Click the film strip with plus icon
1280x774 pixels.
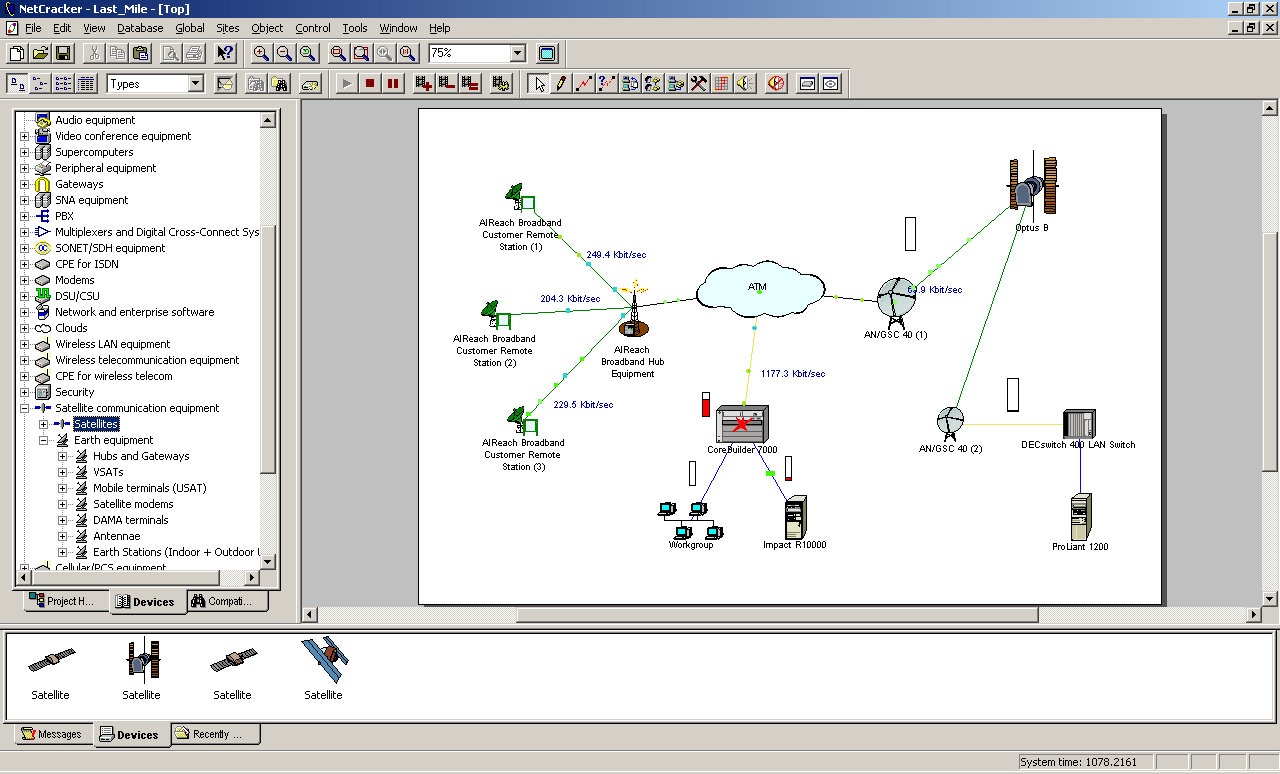click(x=424, y=84)
